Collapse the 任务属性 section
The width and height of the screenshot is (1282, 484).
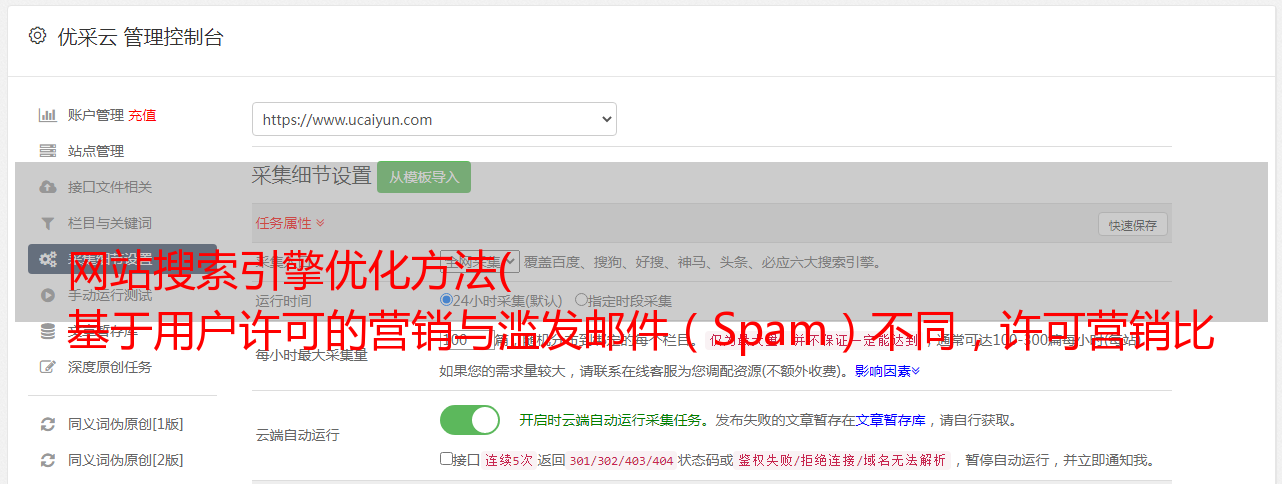(x=290, y=223)
